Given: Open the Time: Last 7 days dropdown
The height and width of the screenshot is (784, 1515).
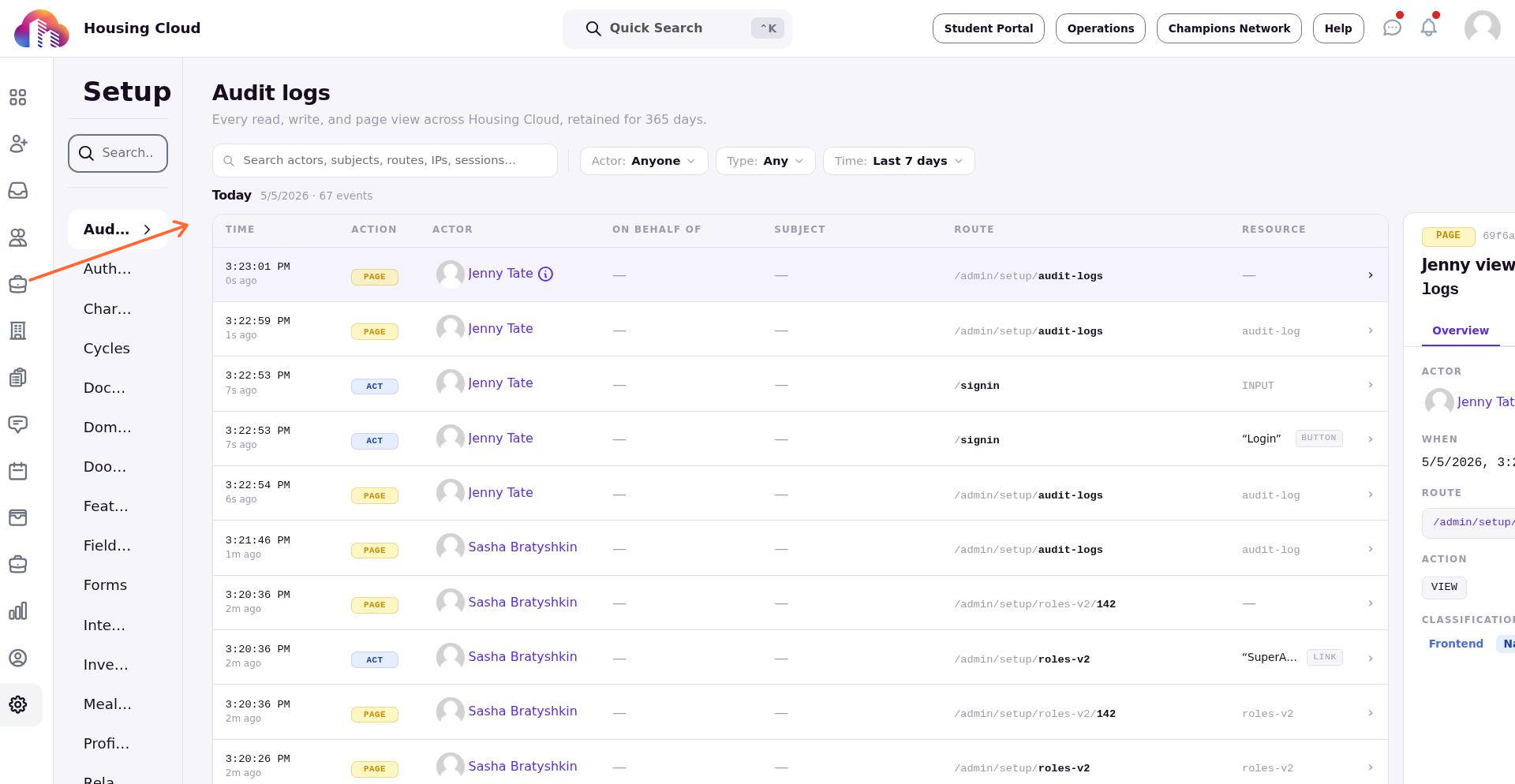Looking at the screenshot, I should [x=899, y=161].
